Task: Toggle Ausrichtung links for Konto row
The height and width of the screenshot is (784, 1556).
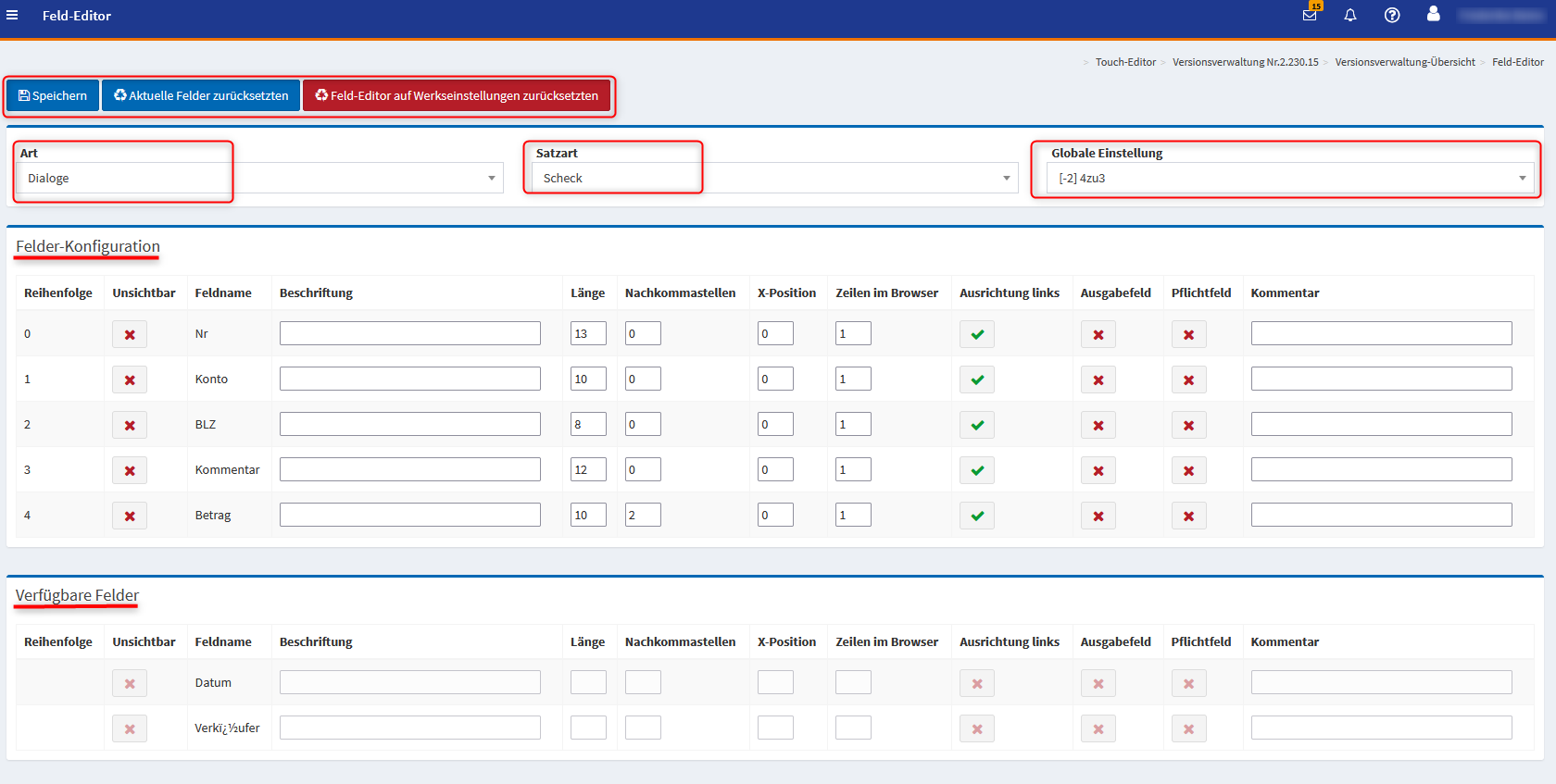Action: point(977,380)
